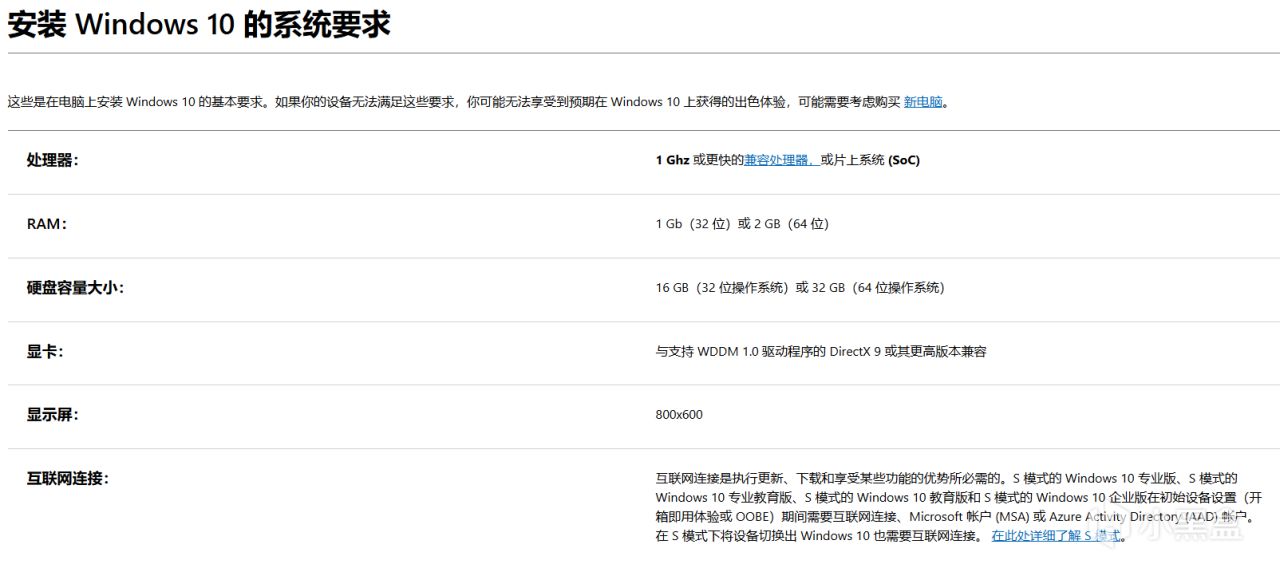This screenshot has height=564, width=1280.
Task: Click the 1 Gb (32 位) 或 2 GB RAM value
Action: 742,224
